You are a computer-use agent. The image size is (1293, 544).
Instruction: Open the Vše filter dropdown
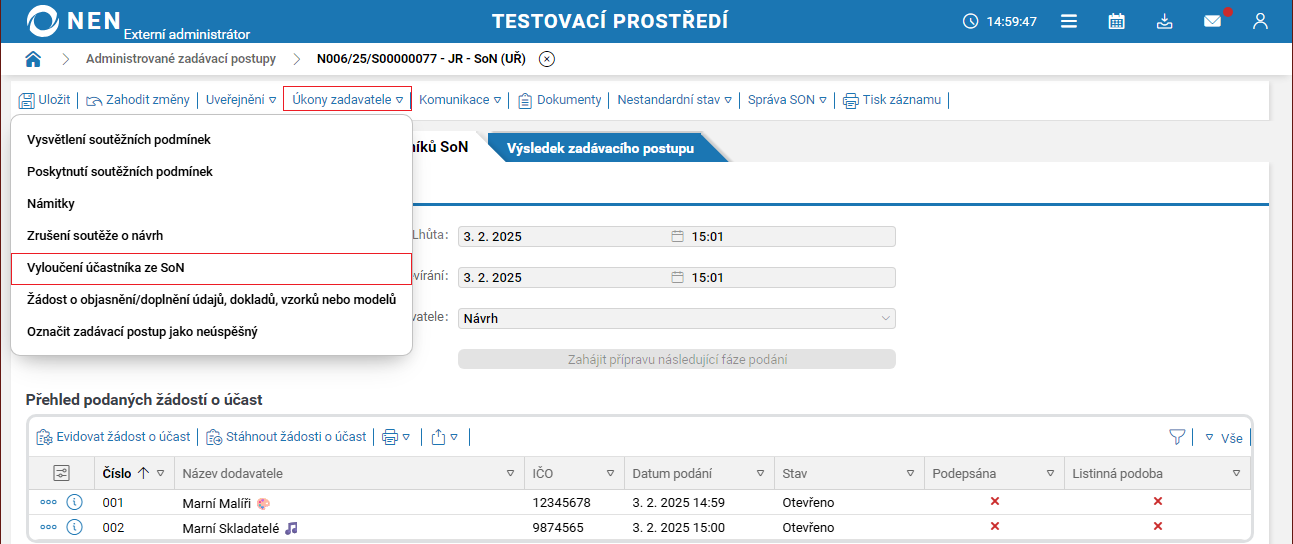1223,437
